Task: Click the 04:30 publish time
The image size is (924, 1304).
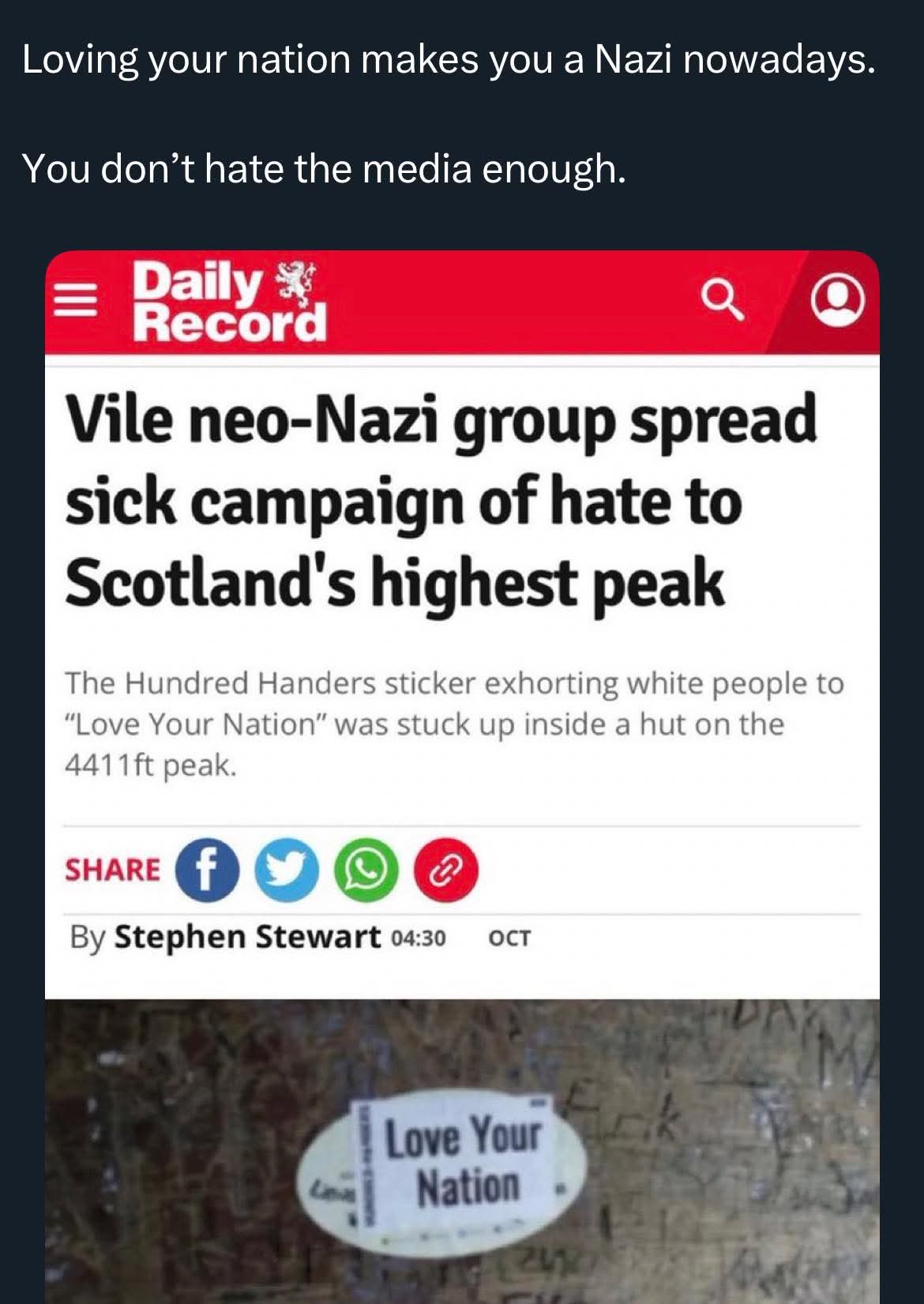Action: click(x=419, y=938)
